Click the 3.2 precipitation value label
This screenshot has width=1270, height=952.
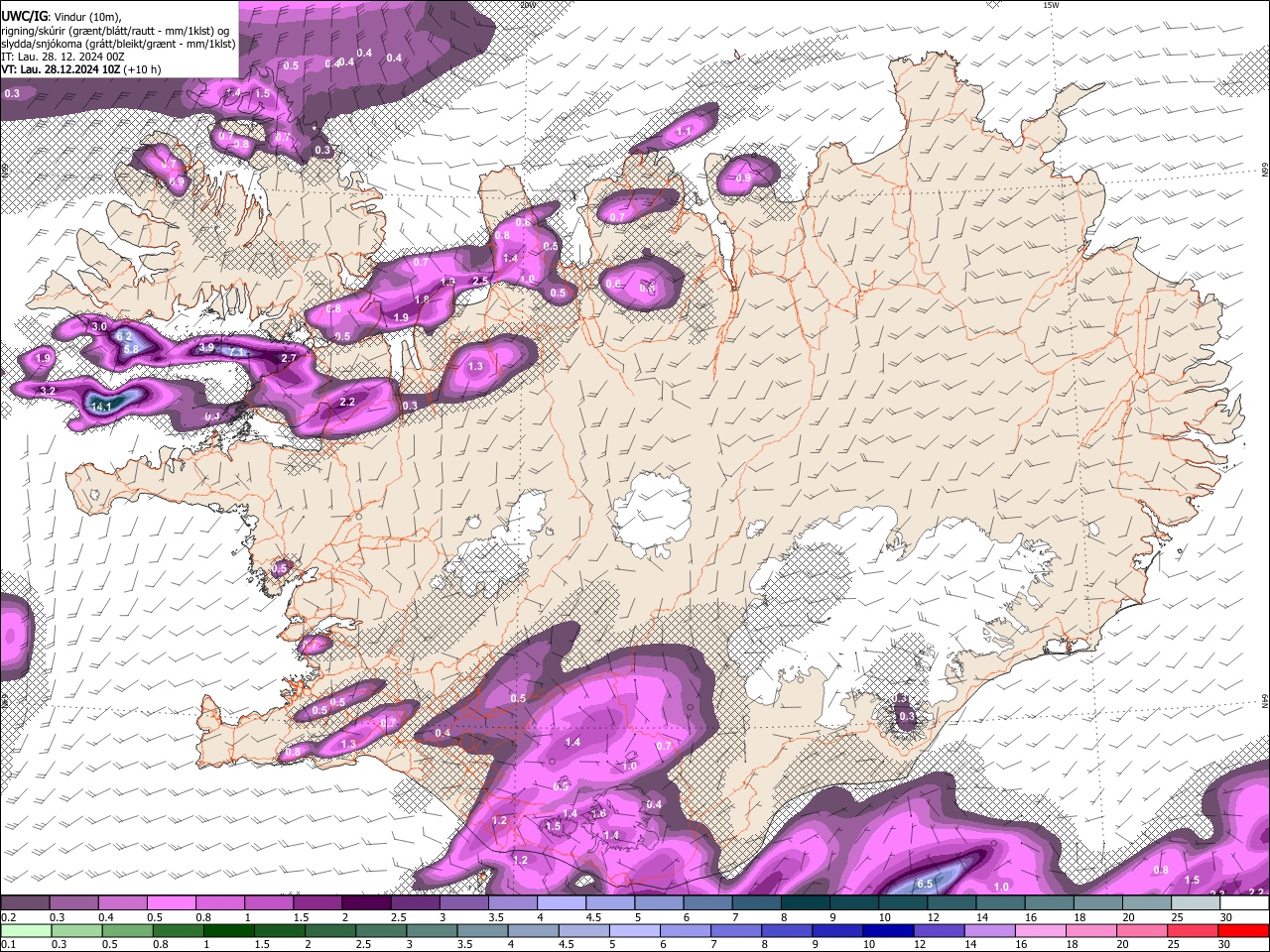(47, 392)
